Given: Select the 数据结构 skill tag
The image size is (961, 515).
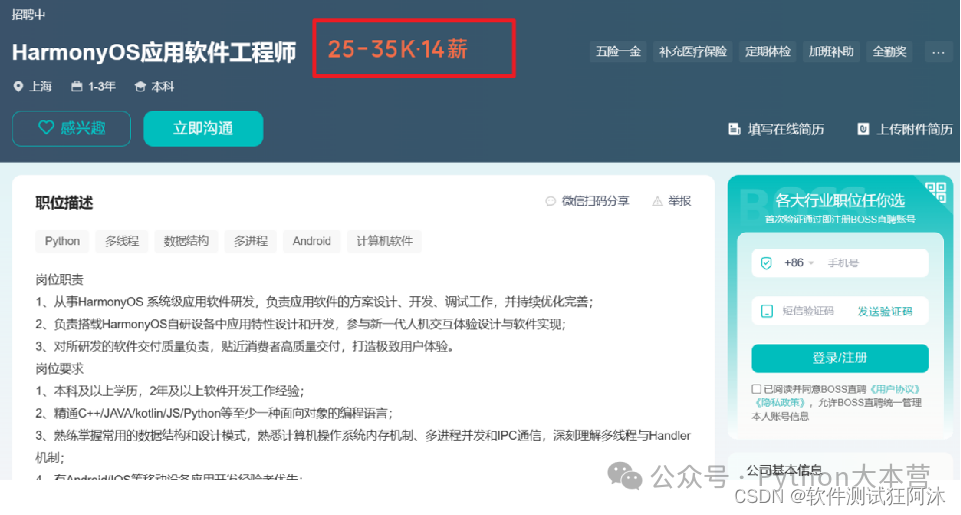Looking at the screenshot, I should coord(186,241).
